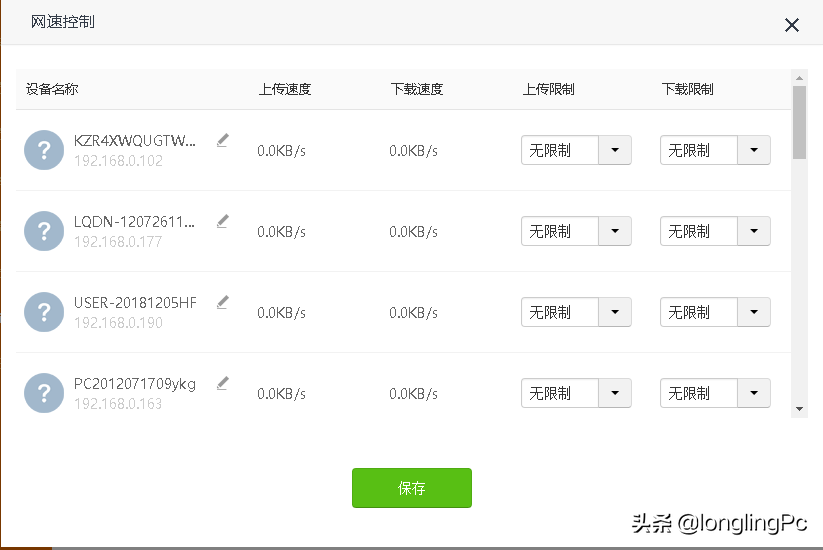This screenshot has height=550, width=823.
Task: Edit the name of device KZR4XWQUGTW...
Action: [x=223, y=141]
